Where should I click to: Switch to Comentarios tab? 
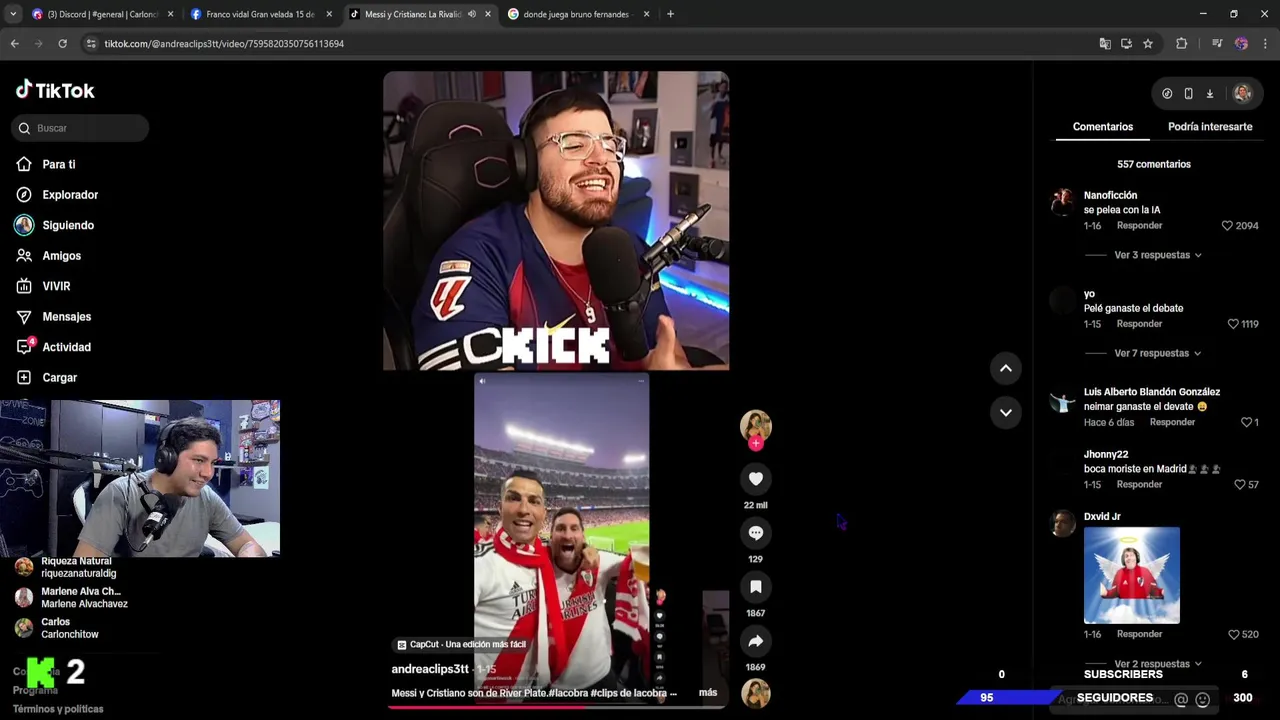pos(1103,127)
